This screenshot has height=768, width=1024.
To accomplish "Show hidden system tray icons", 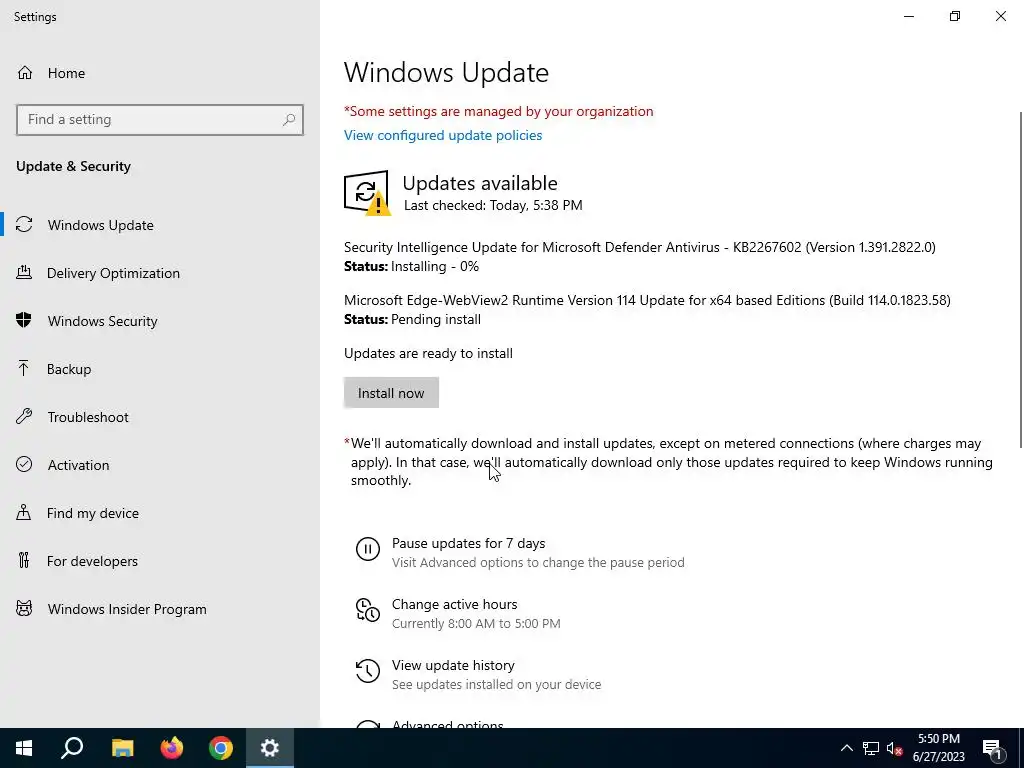I will [846, 748].
